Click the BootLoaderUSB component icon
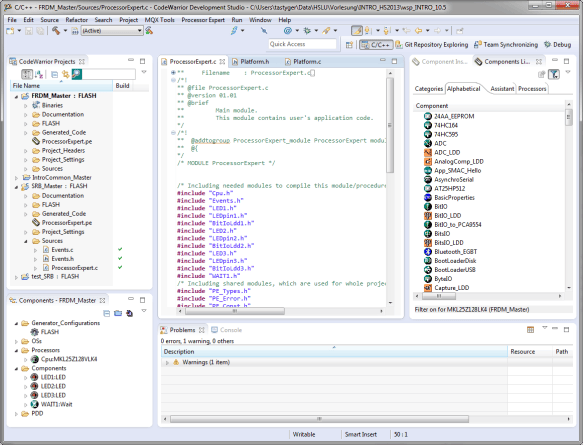583x445 pixels. pos(428,270)
